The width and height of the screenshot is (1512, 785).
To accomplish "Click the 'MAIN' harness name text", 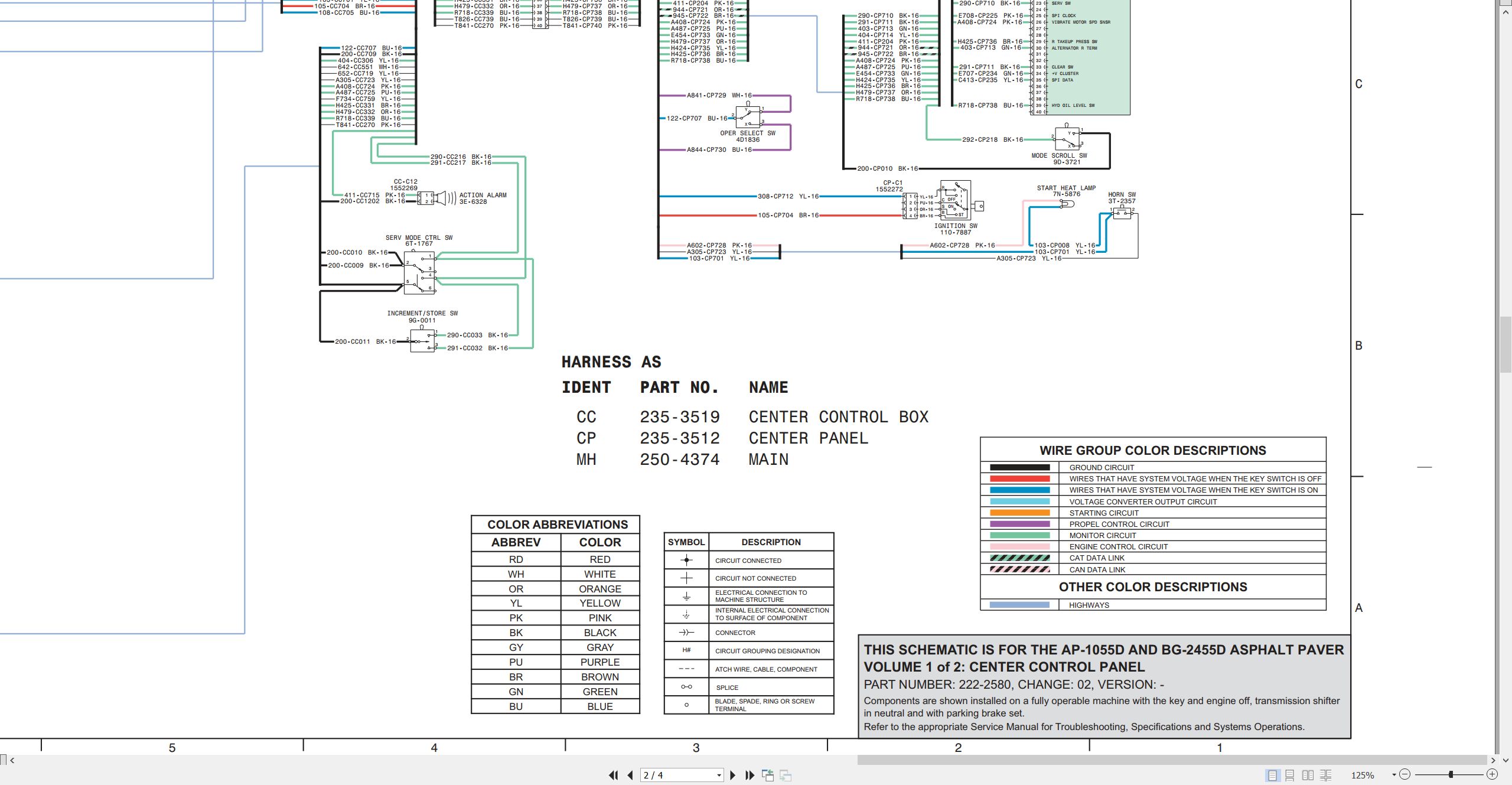I will click(768, 460).
